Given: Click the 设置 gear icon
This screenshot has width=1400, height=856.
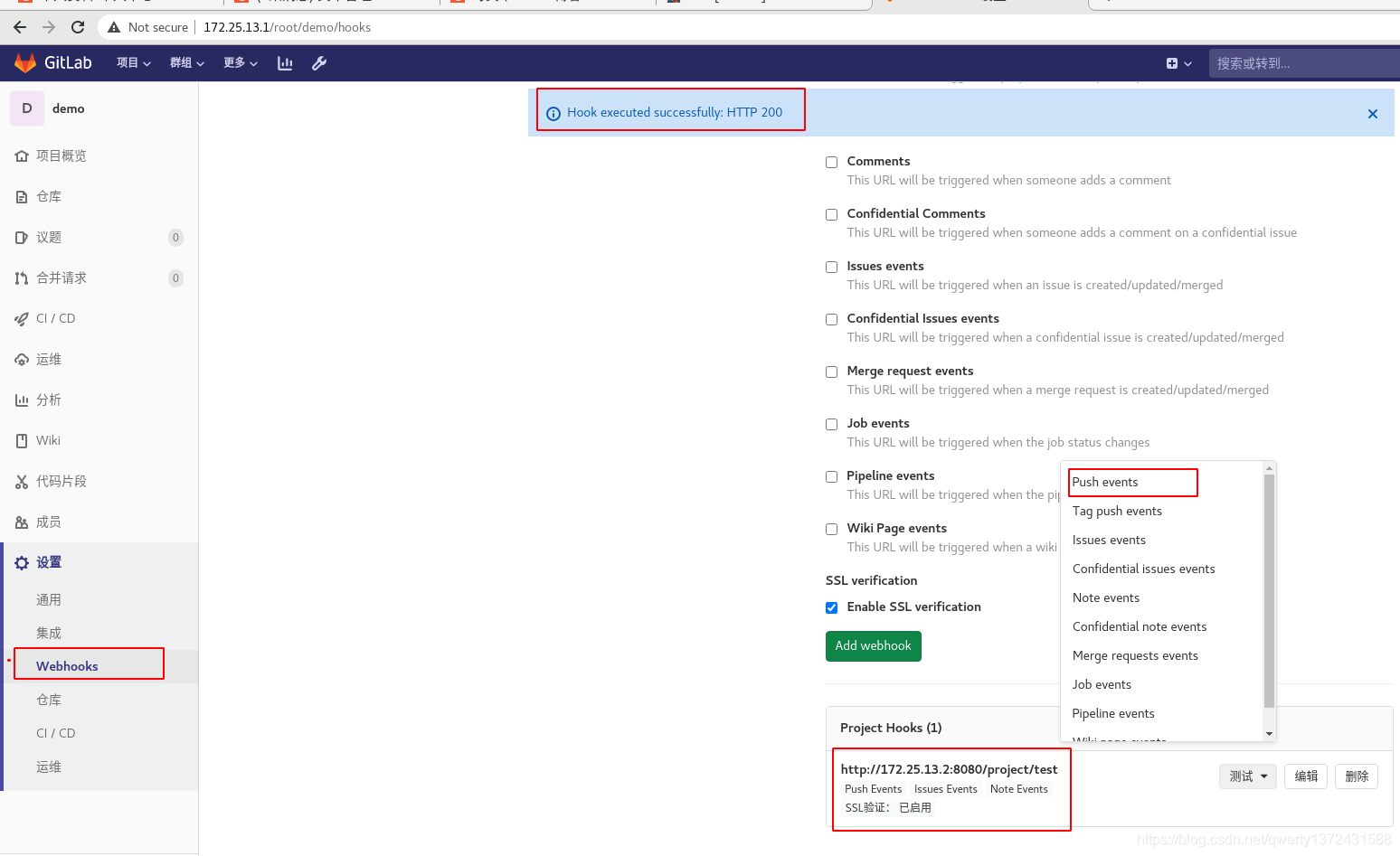Looking at the screenshot, I should click(x=22, y=563).
